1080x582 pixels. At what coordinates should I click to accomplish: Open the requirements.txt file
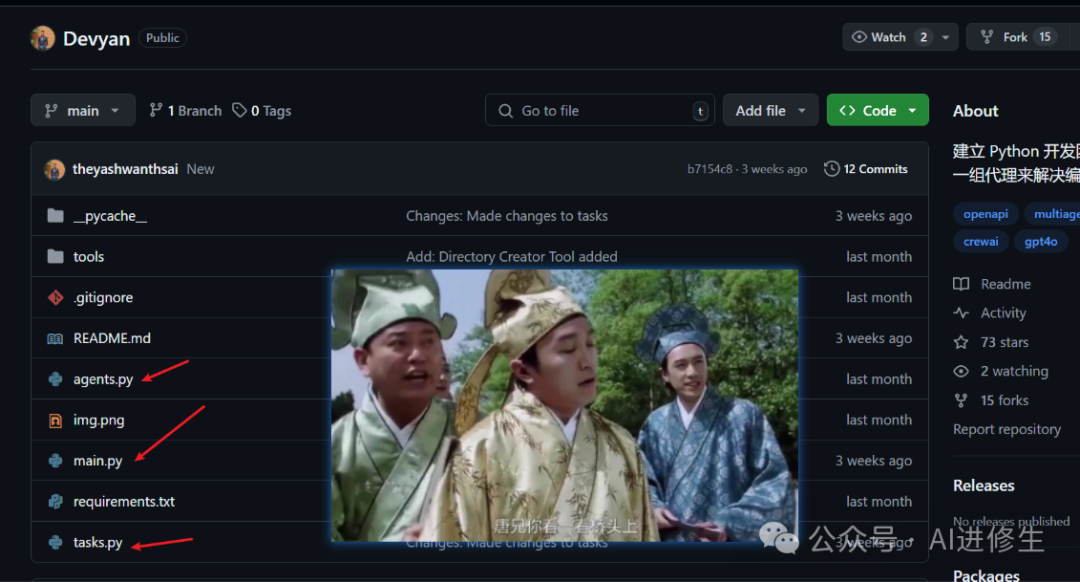124,501
